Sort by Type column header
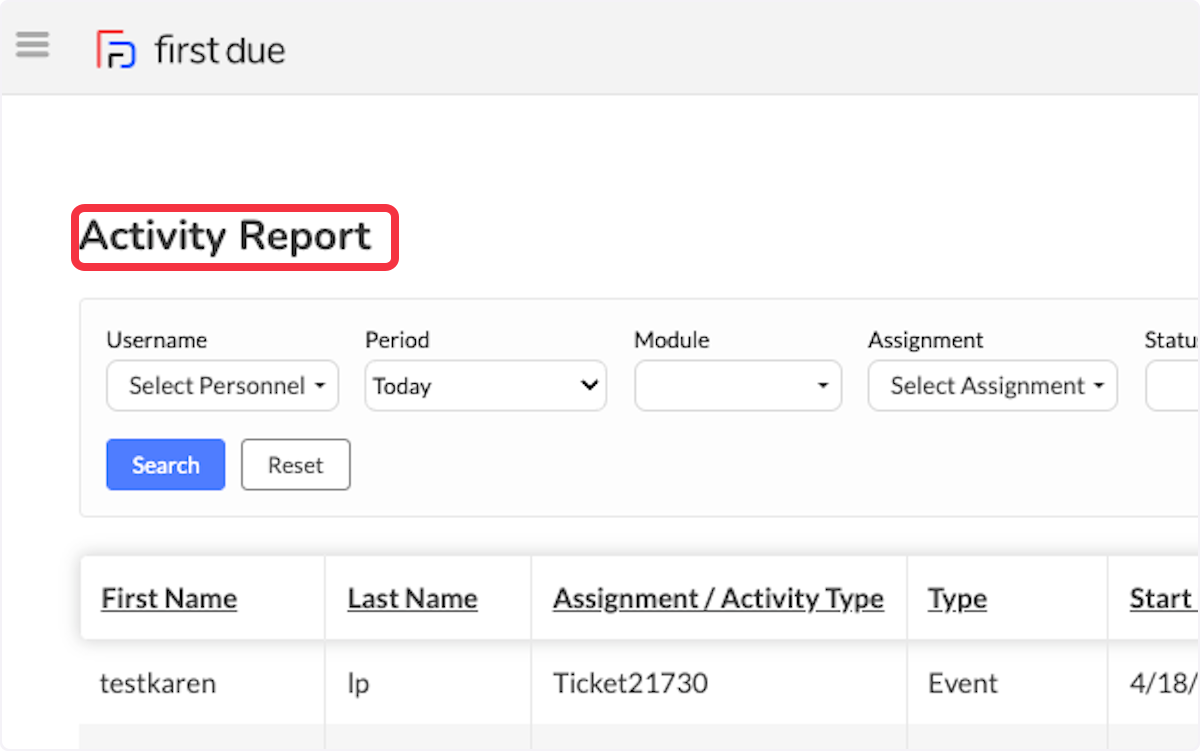The image size is (1200, 751). pos(957,599)
